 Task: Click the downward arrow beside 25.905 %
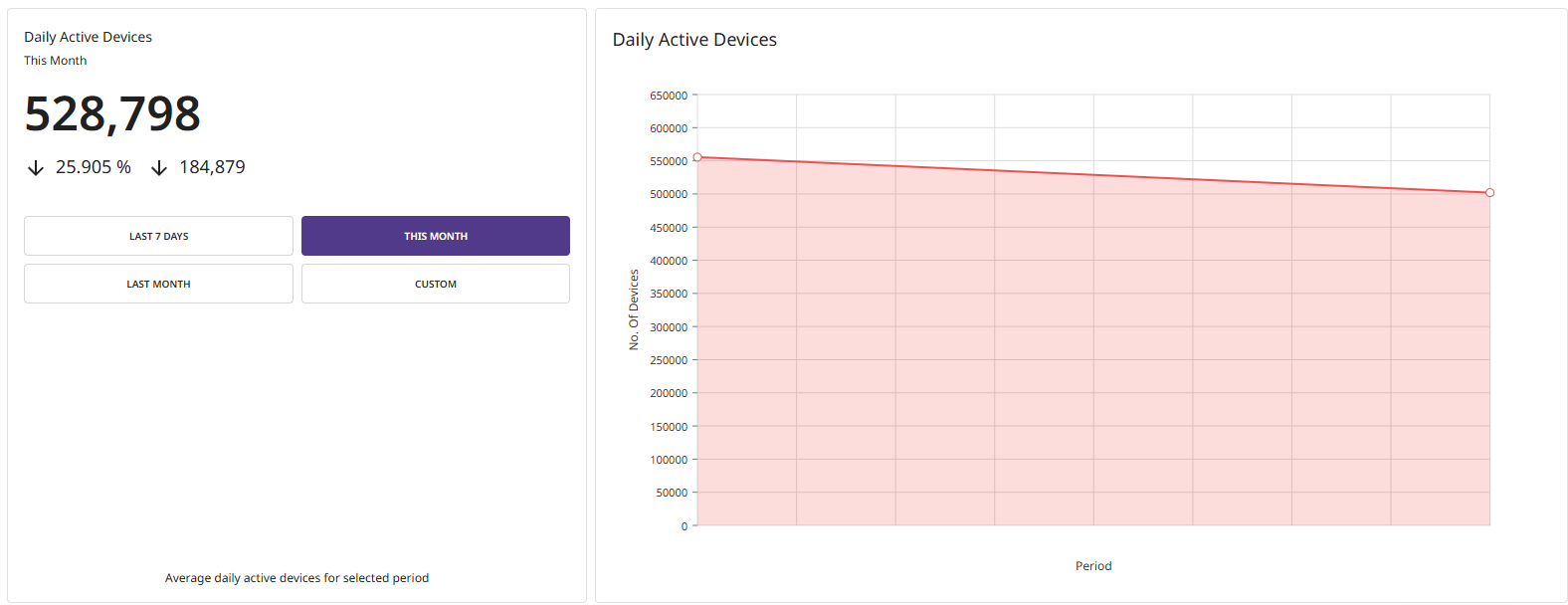click(x=35, y=166)
